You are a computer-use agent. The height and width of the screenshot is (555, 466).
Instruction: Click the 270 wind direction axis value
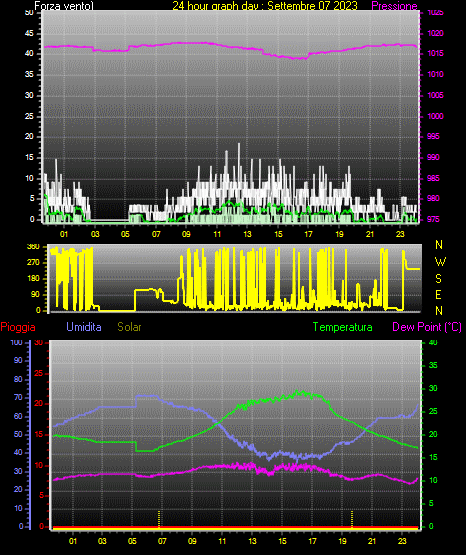click(x=33, y=263)
